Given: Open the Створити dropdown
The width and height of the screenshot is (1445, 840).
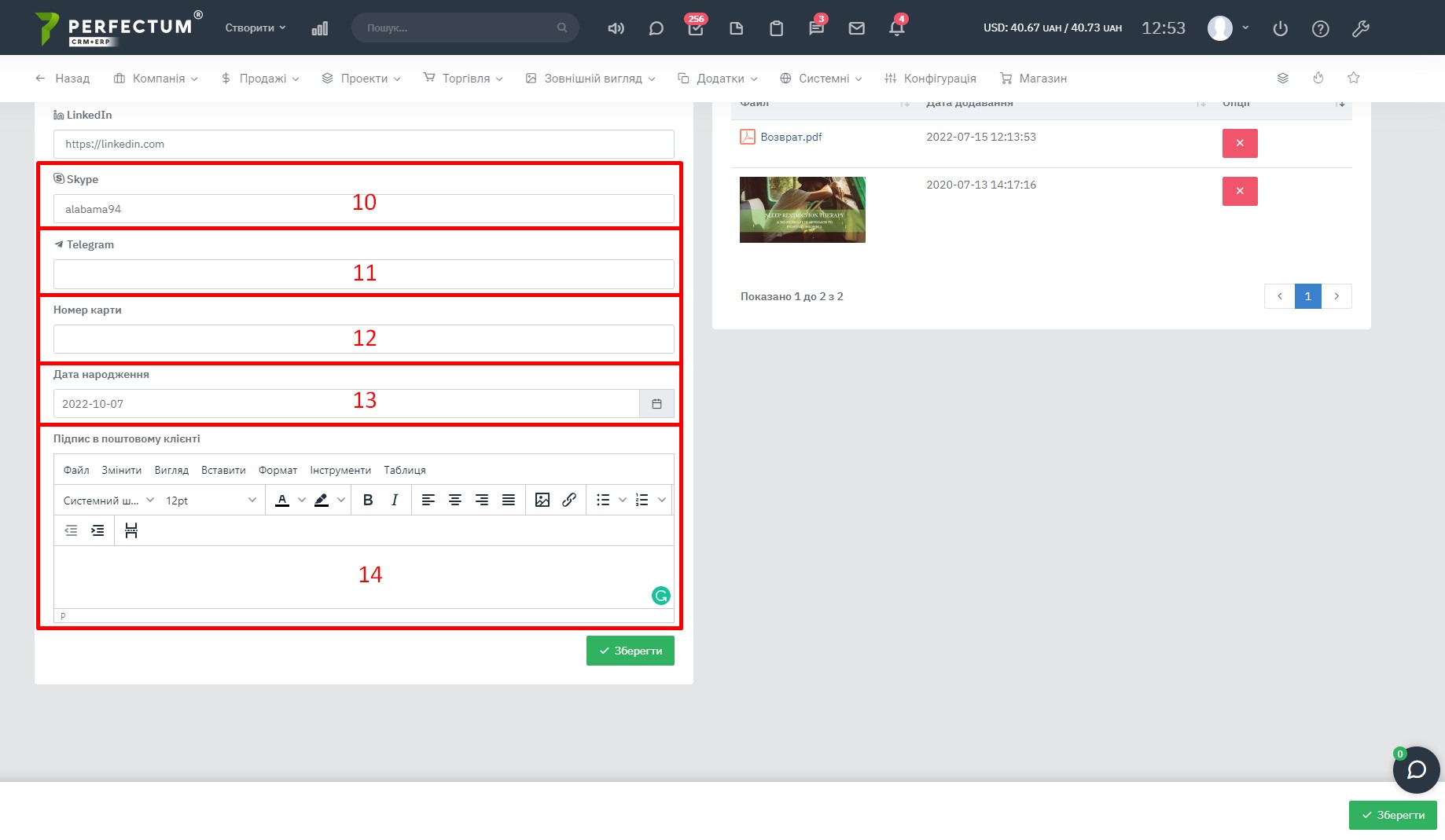Looking at the screenshot, I should (x=256, y=28).
